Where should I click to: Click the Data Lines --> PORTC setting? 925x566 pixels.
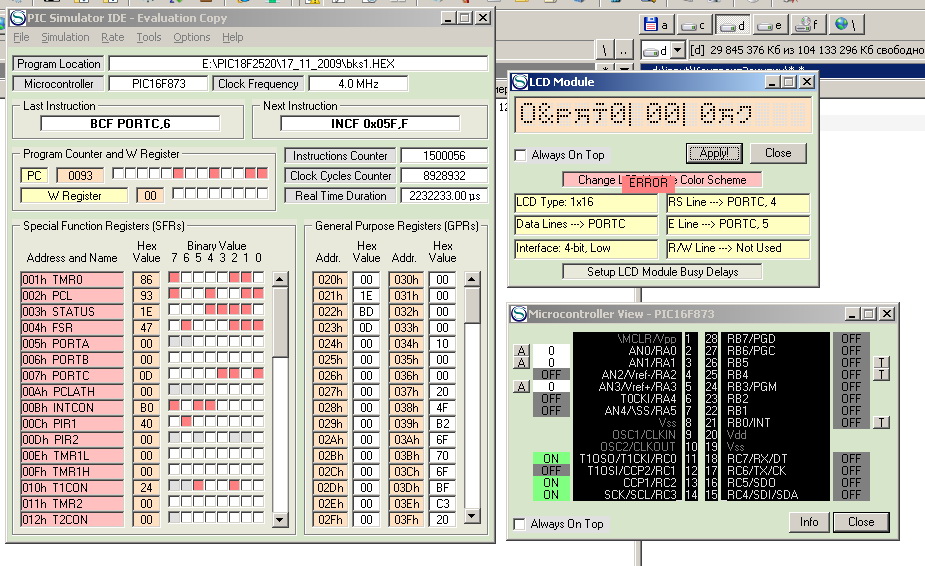click(586, 224)
